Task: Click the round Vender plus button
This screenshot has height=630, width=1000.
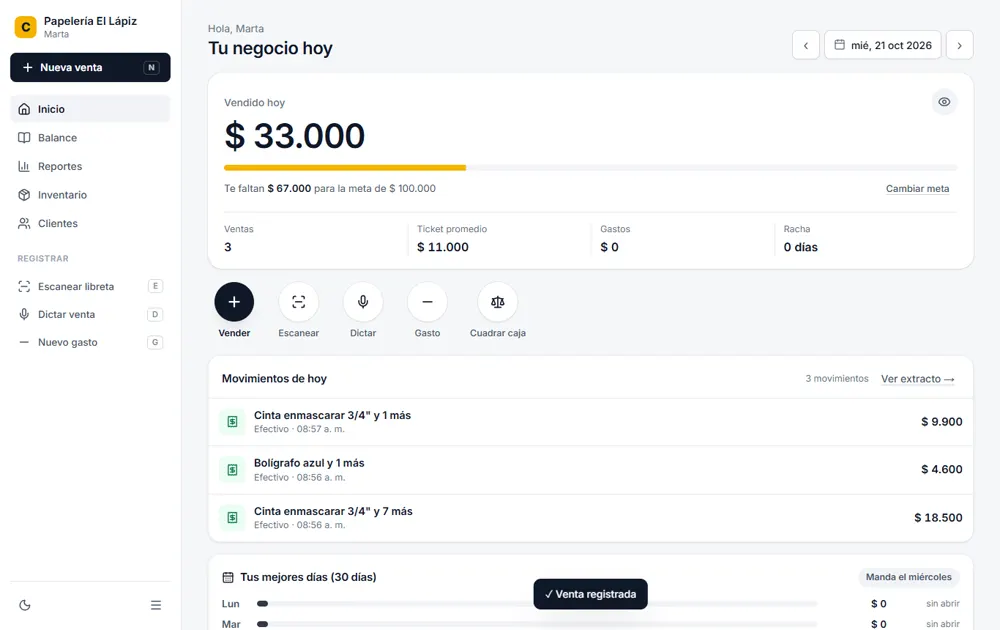Action: (x=234, y=302)
